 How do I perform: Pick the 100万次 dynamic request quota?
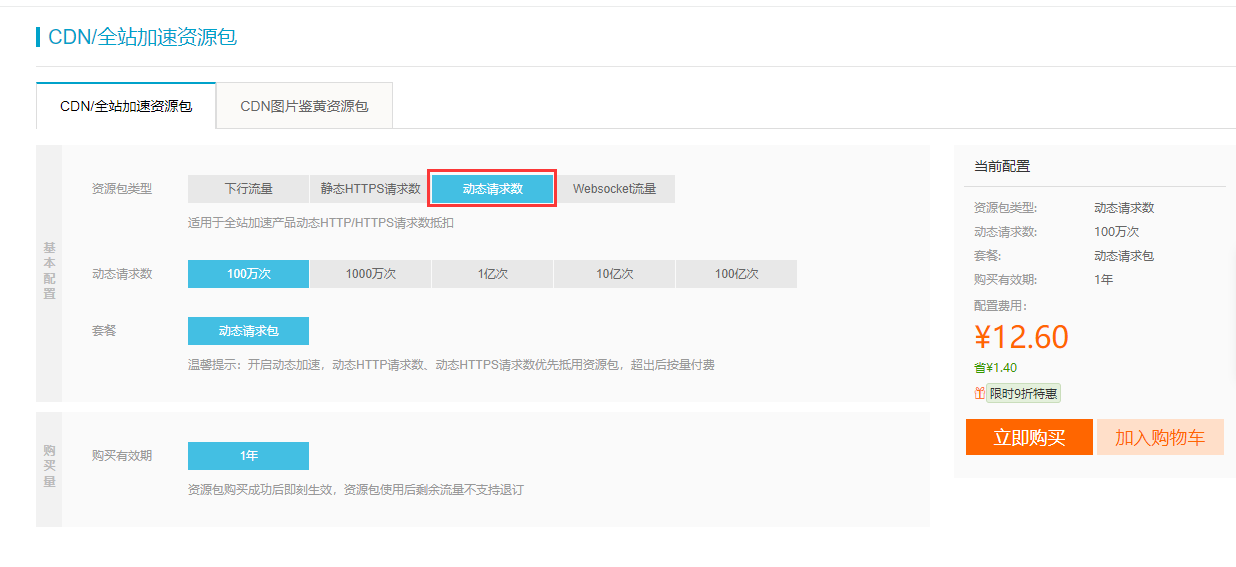tap(248, 274)
